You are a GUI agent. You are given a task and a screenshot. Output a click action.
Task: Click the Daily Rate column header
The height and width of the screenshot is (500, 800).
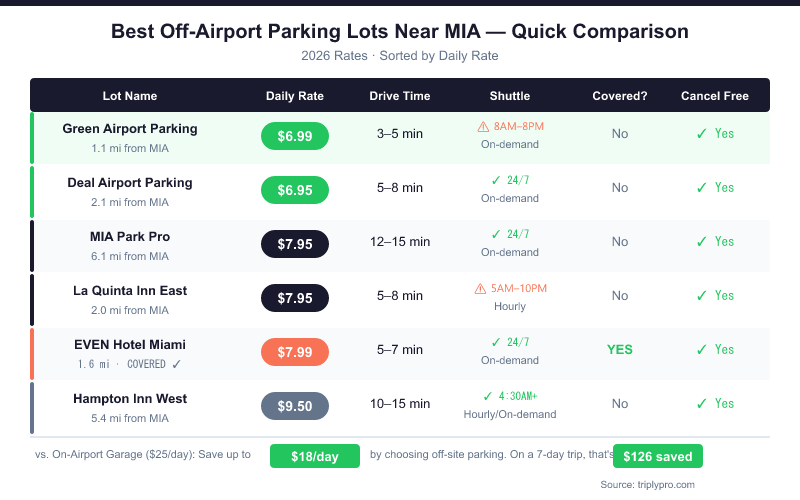295,96
